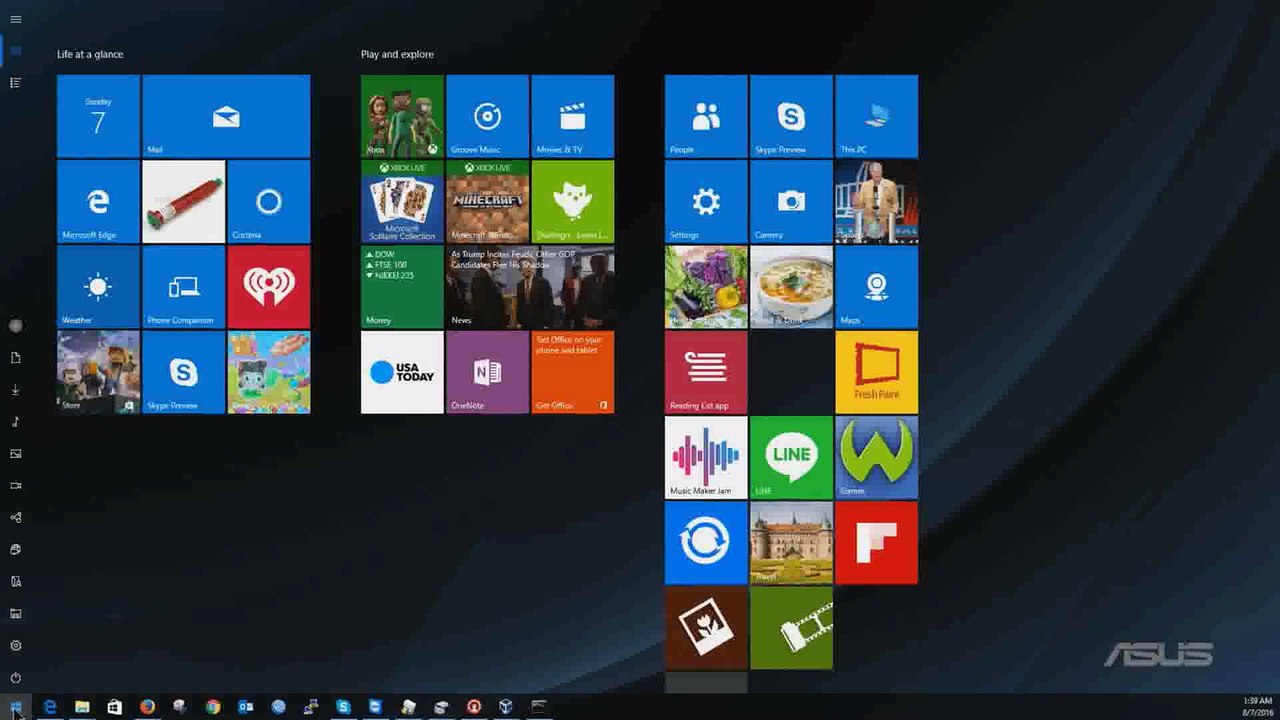Open Pictures folder from the Start sidebar
The width and height of the screenshot is (1280, 720).
[15, 453]
